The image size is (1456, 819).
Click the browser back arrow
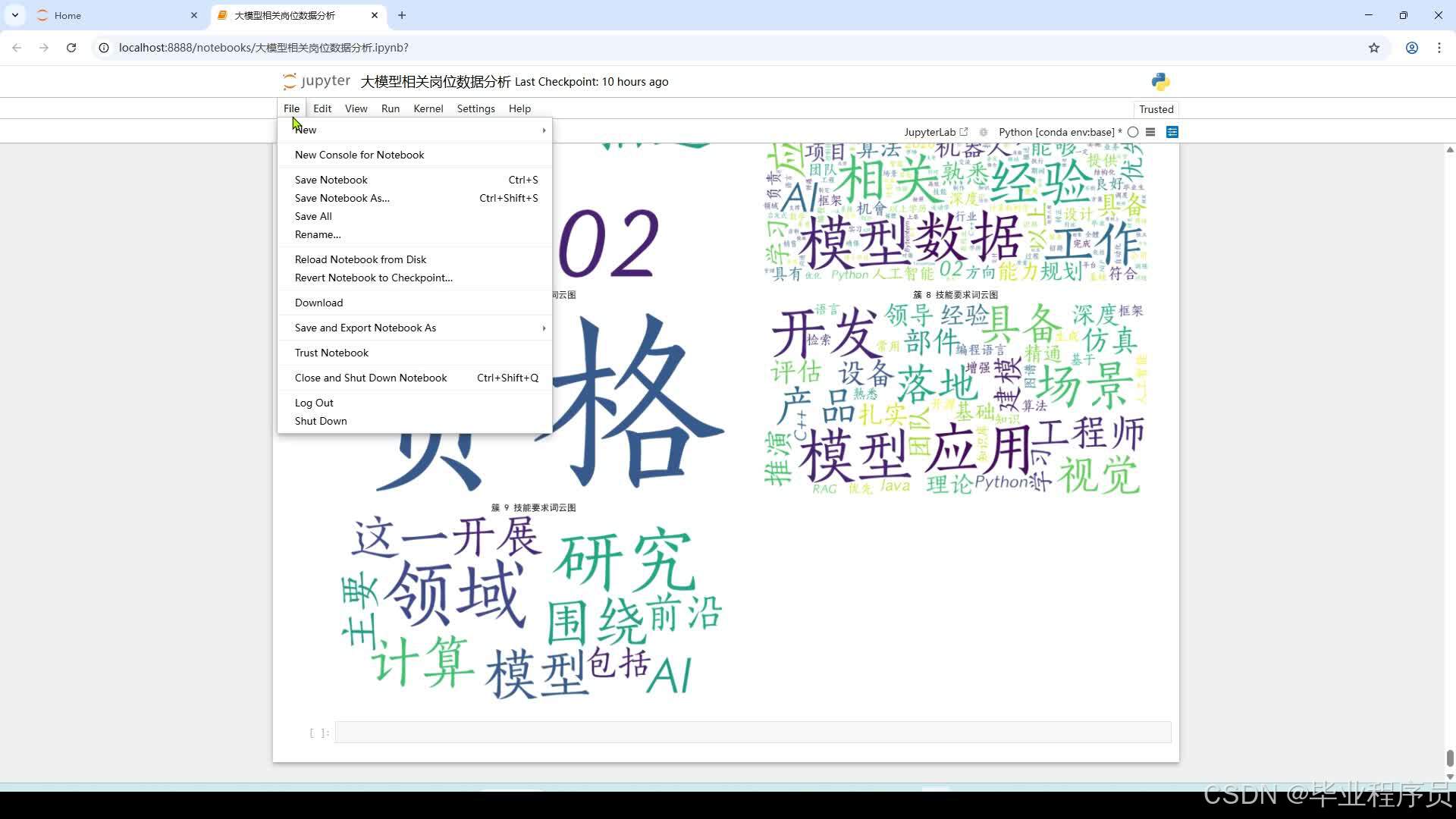(17, 47)
